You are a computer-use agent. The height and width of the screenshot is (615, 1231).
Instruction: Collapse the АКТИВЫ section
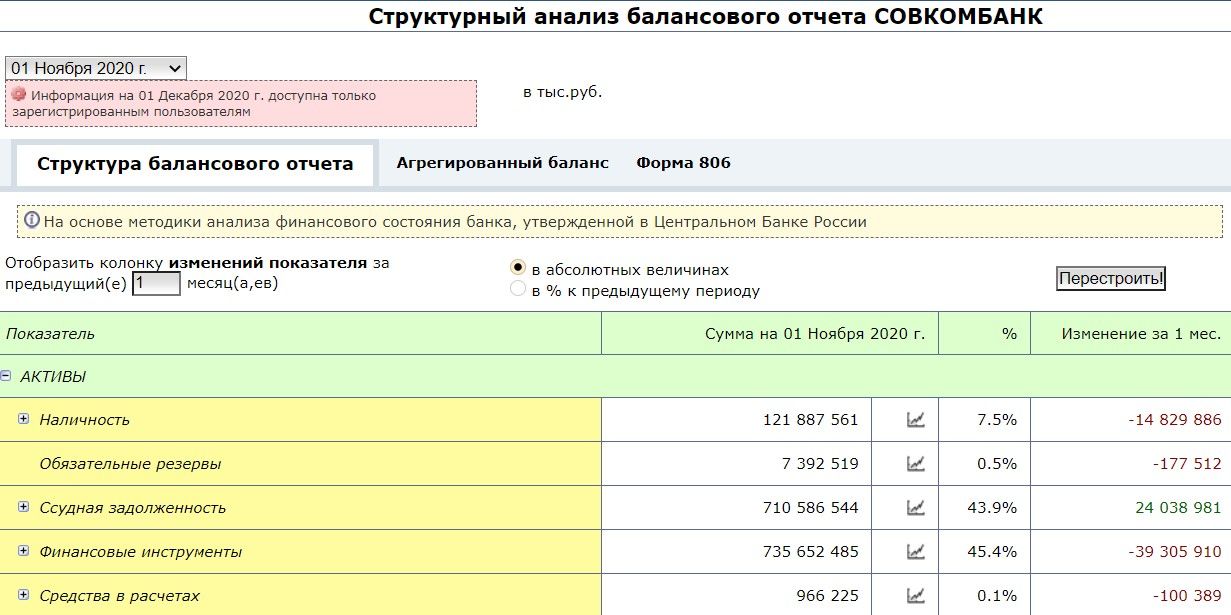[6, 376]
